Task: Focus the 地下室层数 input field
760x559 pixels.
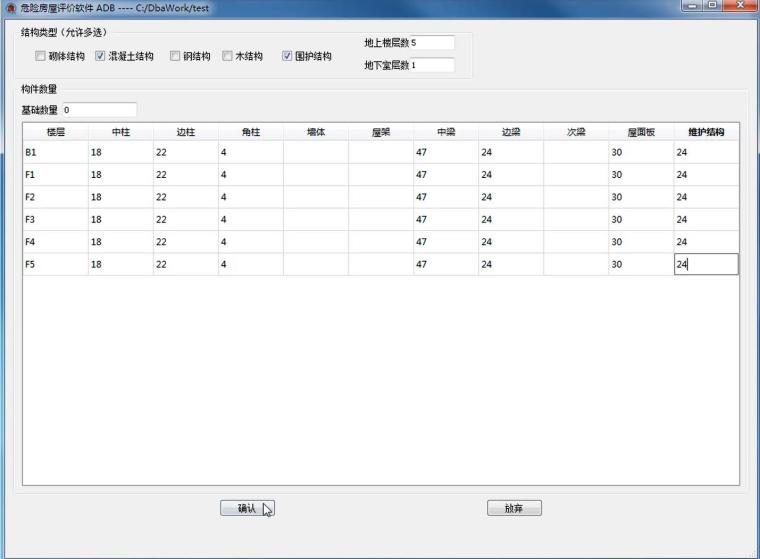Action: coord(431,65)
